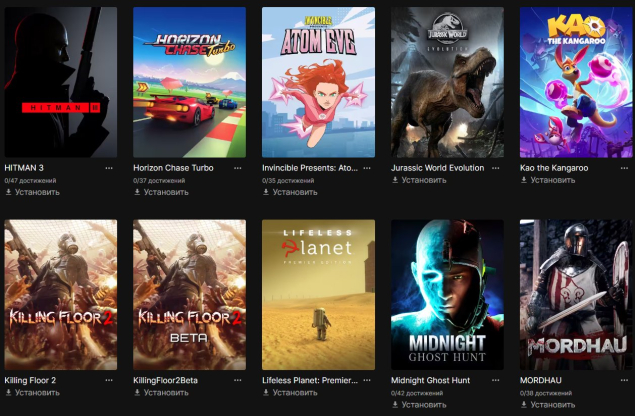Select the Horizon Chase Turbo cover art
Viewport: 635px width, 416px height.
click(190, 82)
